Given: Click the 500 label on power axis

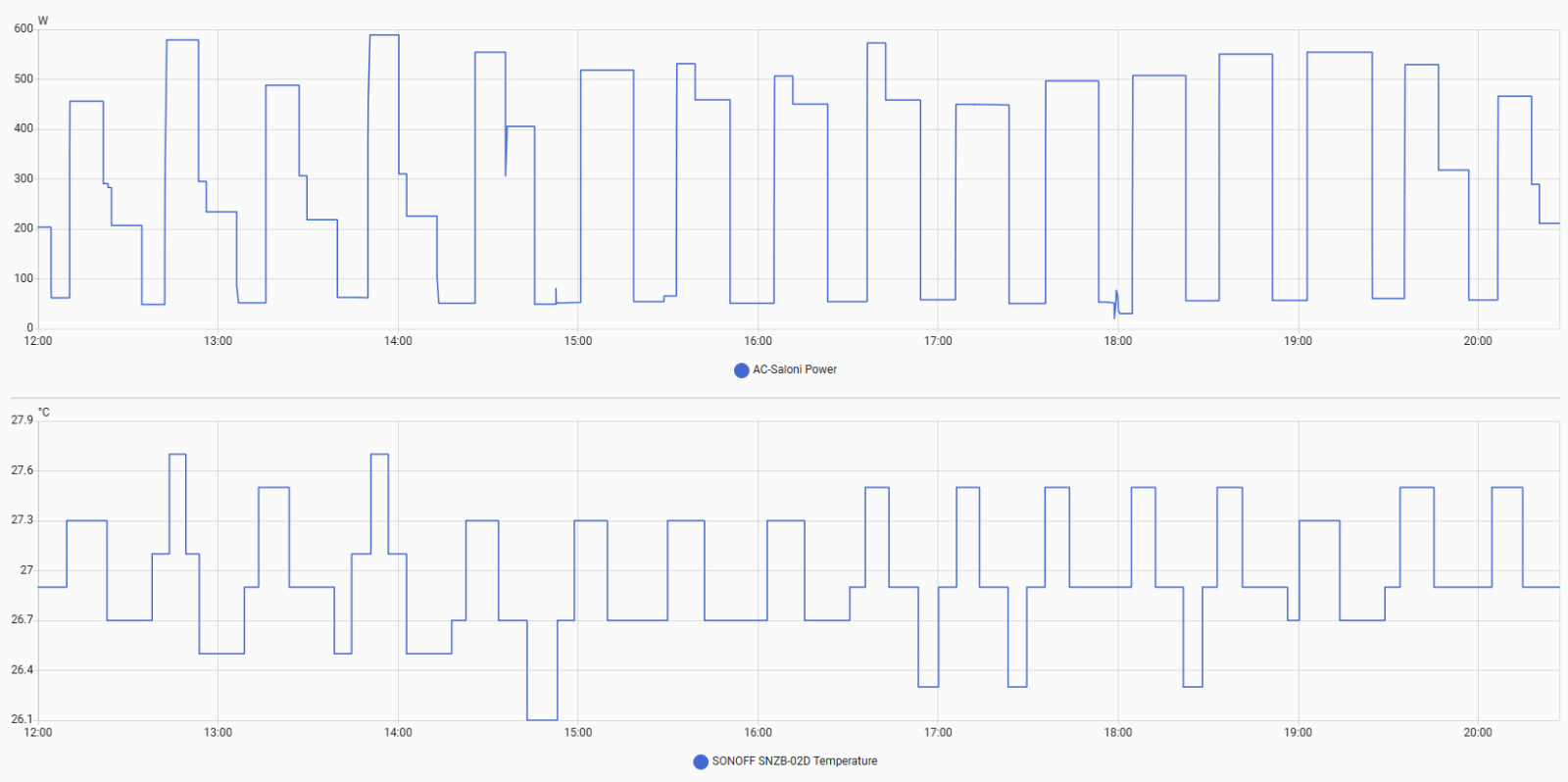Looking at the screenshot, I should pyautogui.click(x=24, y=78).
